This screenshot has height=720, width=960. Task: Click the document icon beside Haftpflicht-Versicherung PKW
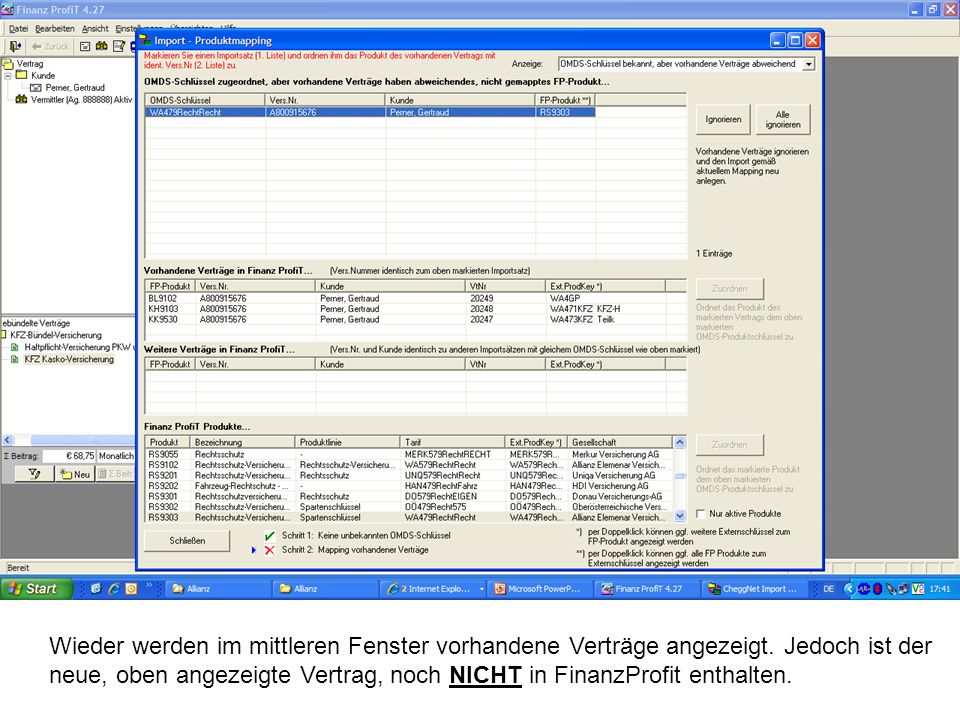click(15, 347)
